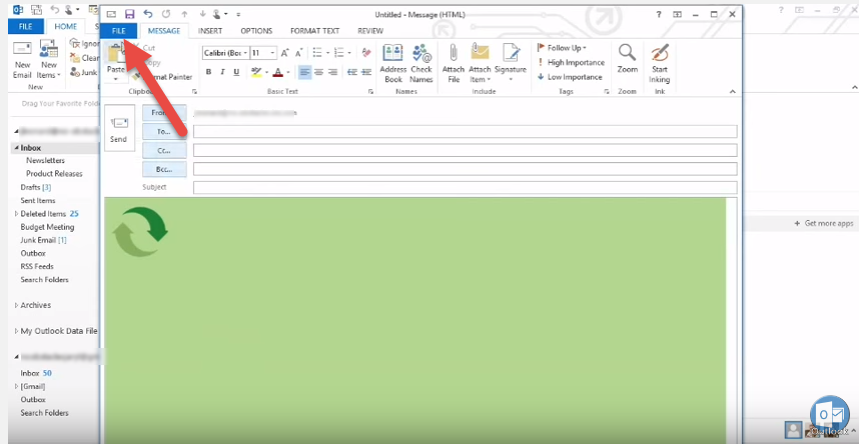Select the Product Releases folder
This screenshot has width=859, height=444.
54,174
